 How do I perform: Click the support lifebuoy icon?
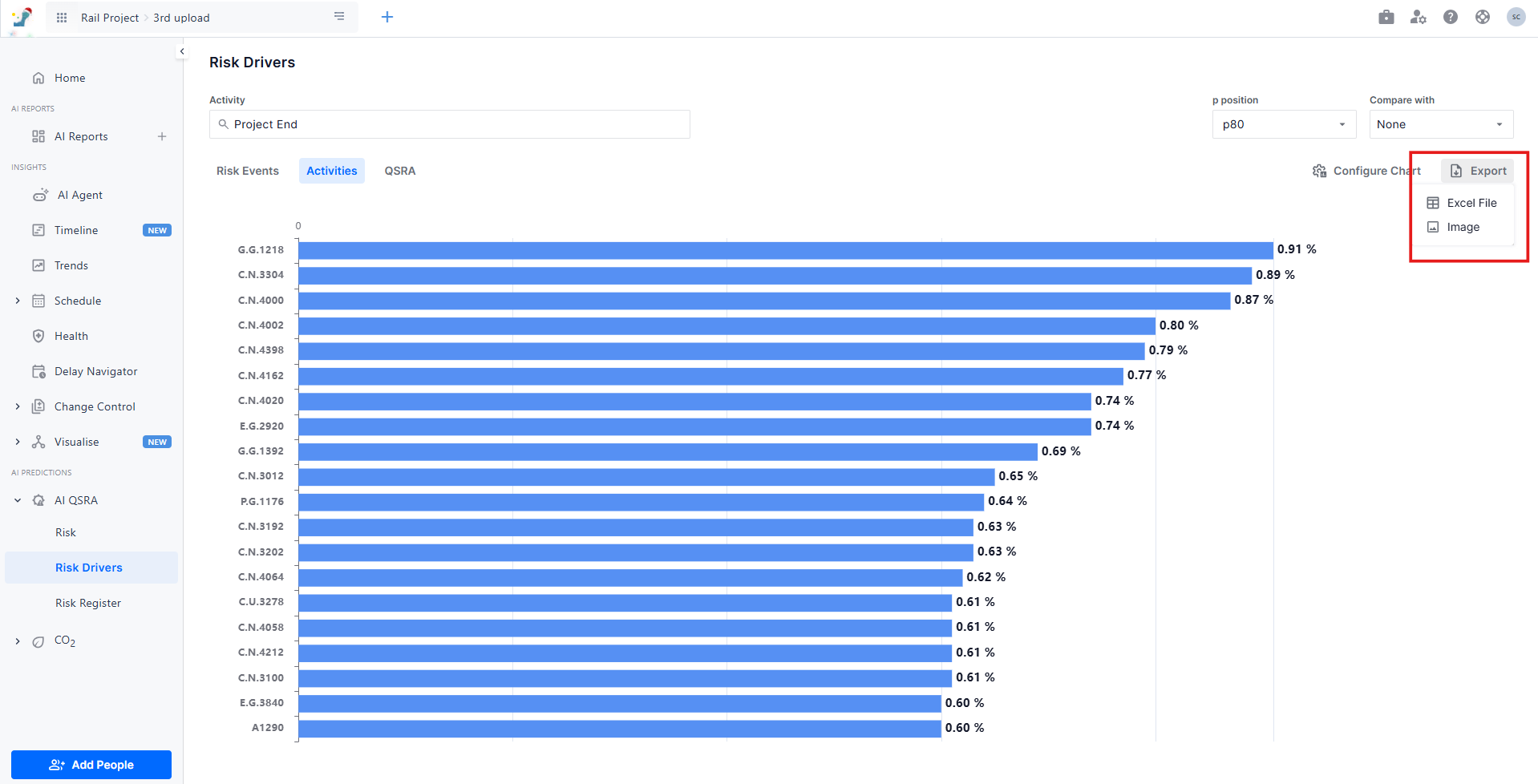[x=1483, y=17]
